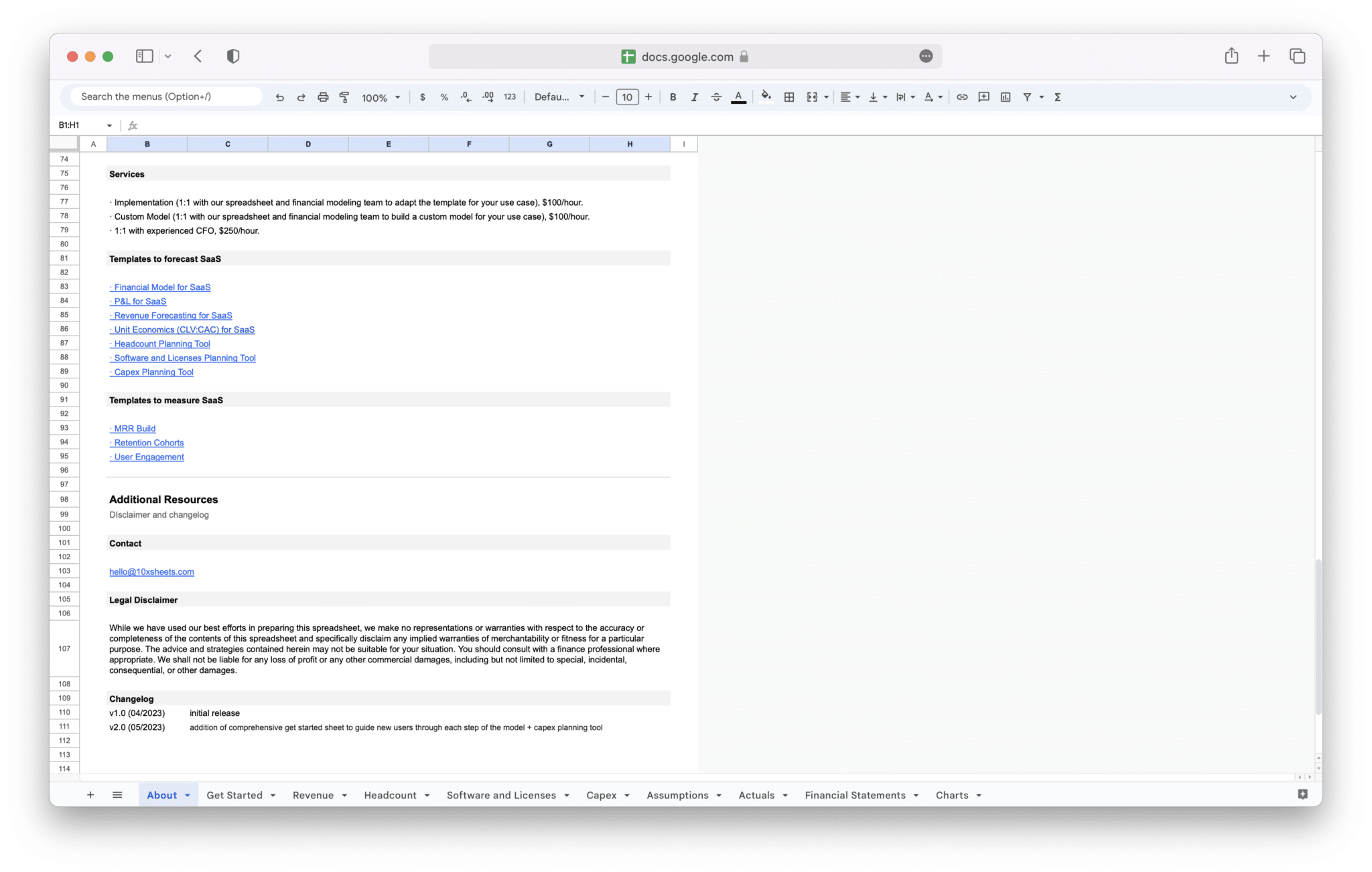This screenshot has height=872, width=1372.
Task: Click the Borders icon
Action: [788, 96]
